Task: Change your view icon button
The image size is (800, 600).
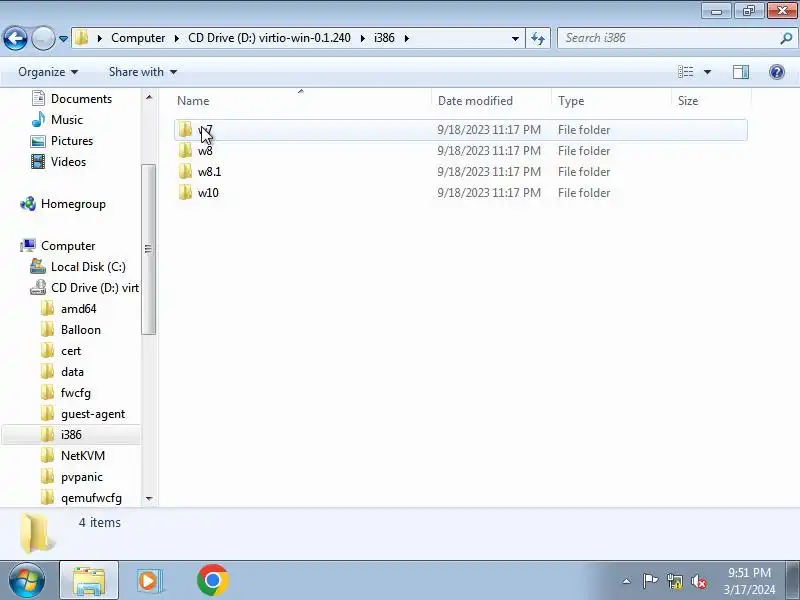Action: [685, 72]
